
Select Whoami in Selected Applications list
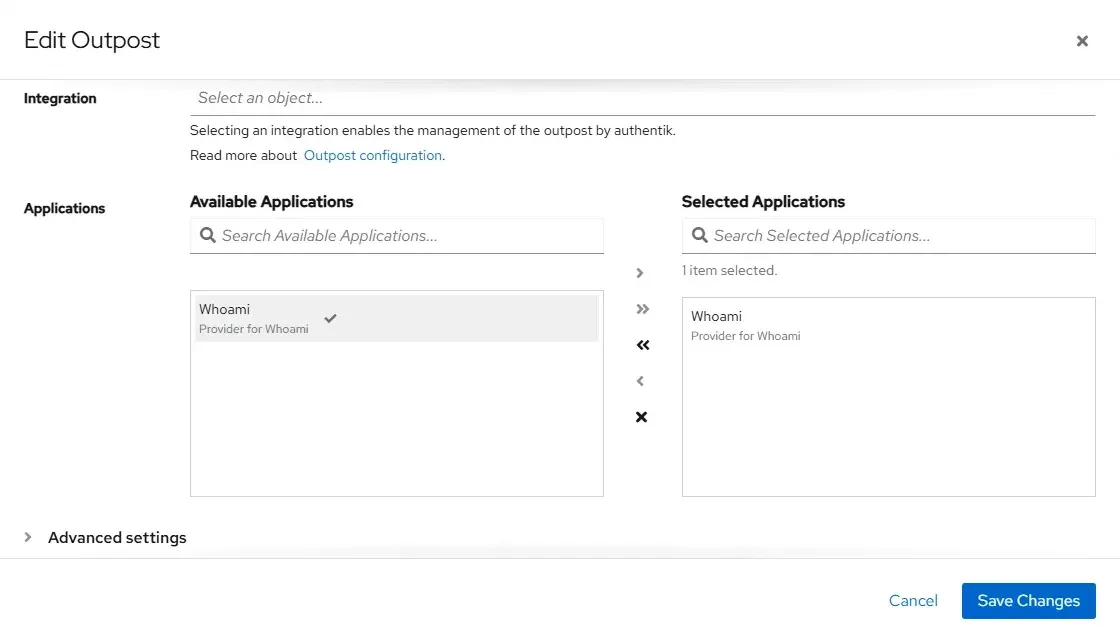pos(888,325)
